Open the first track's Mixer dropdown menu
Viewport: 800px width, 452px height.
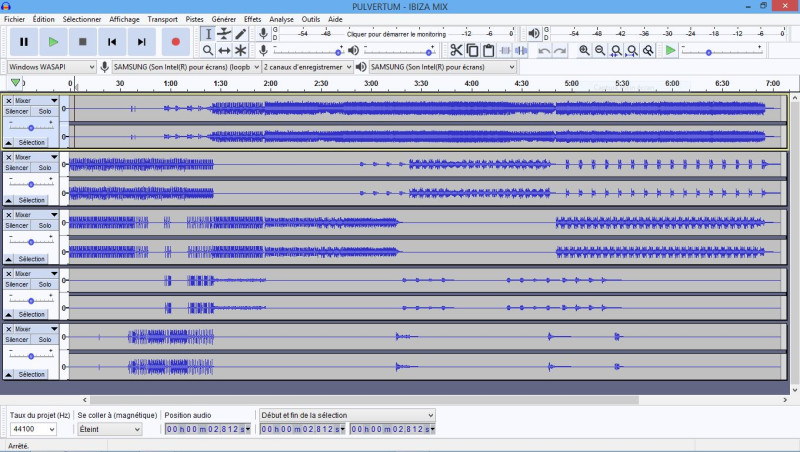pyautogui.click(x=35, y=101)
